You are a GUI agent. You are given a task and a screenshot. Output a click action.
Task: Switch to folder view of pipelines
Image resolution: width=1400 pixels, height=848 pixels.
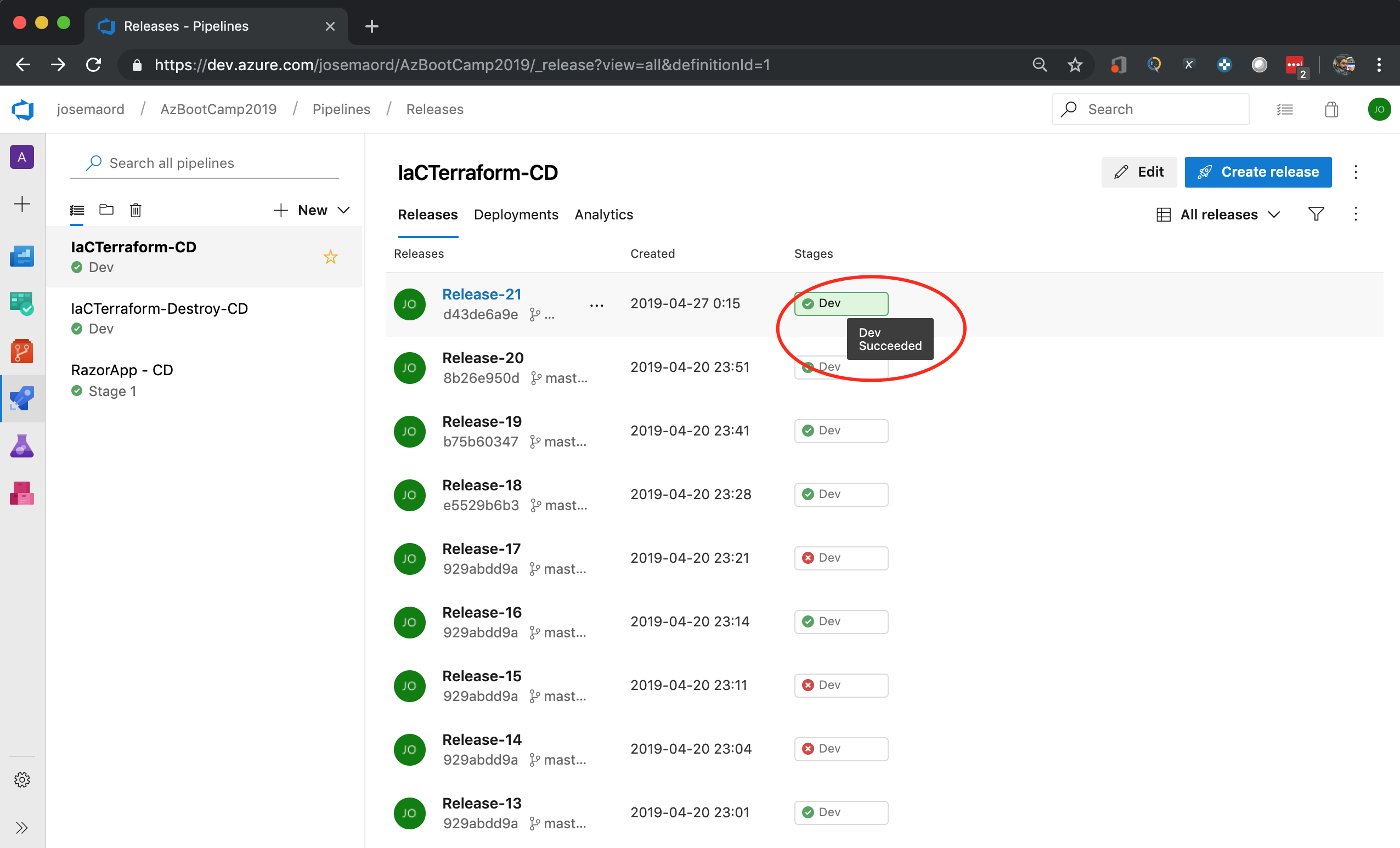106,210
